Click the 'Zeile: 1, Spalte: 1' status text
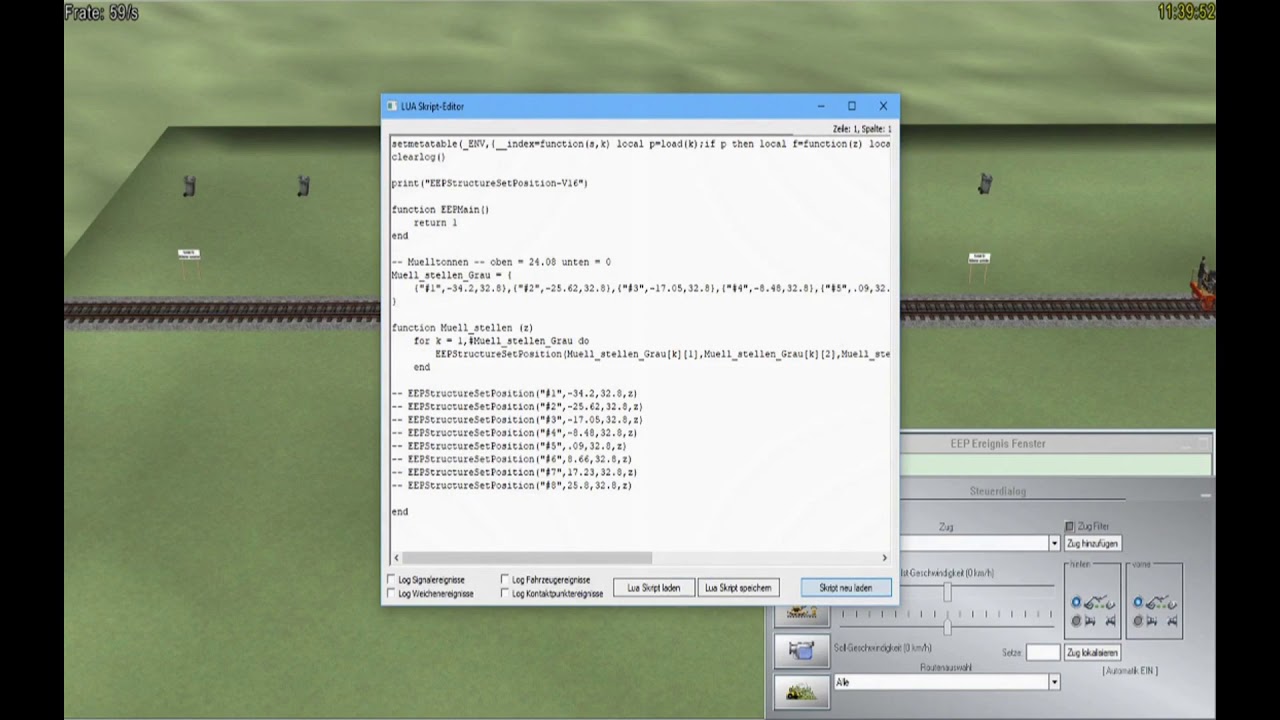This screenshot has height=720, width=1280. (x=861, y=129)
